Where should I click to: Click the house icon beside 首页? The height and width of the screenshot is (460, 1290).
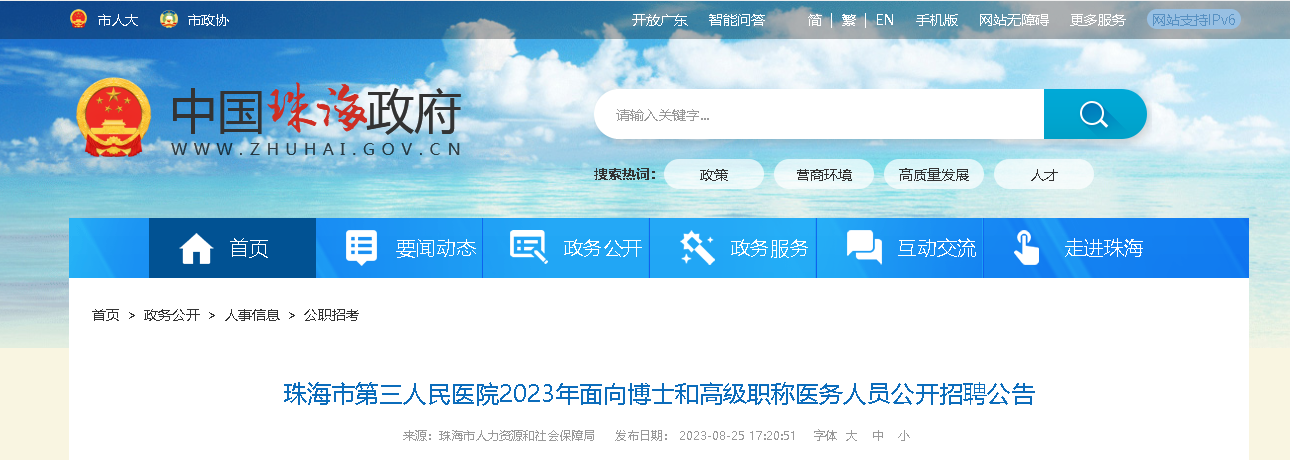[x=196, y=247]
